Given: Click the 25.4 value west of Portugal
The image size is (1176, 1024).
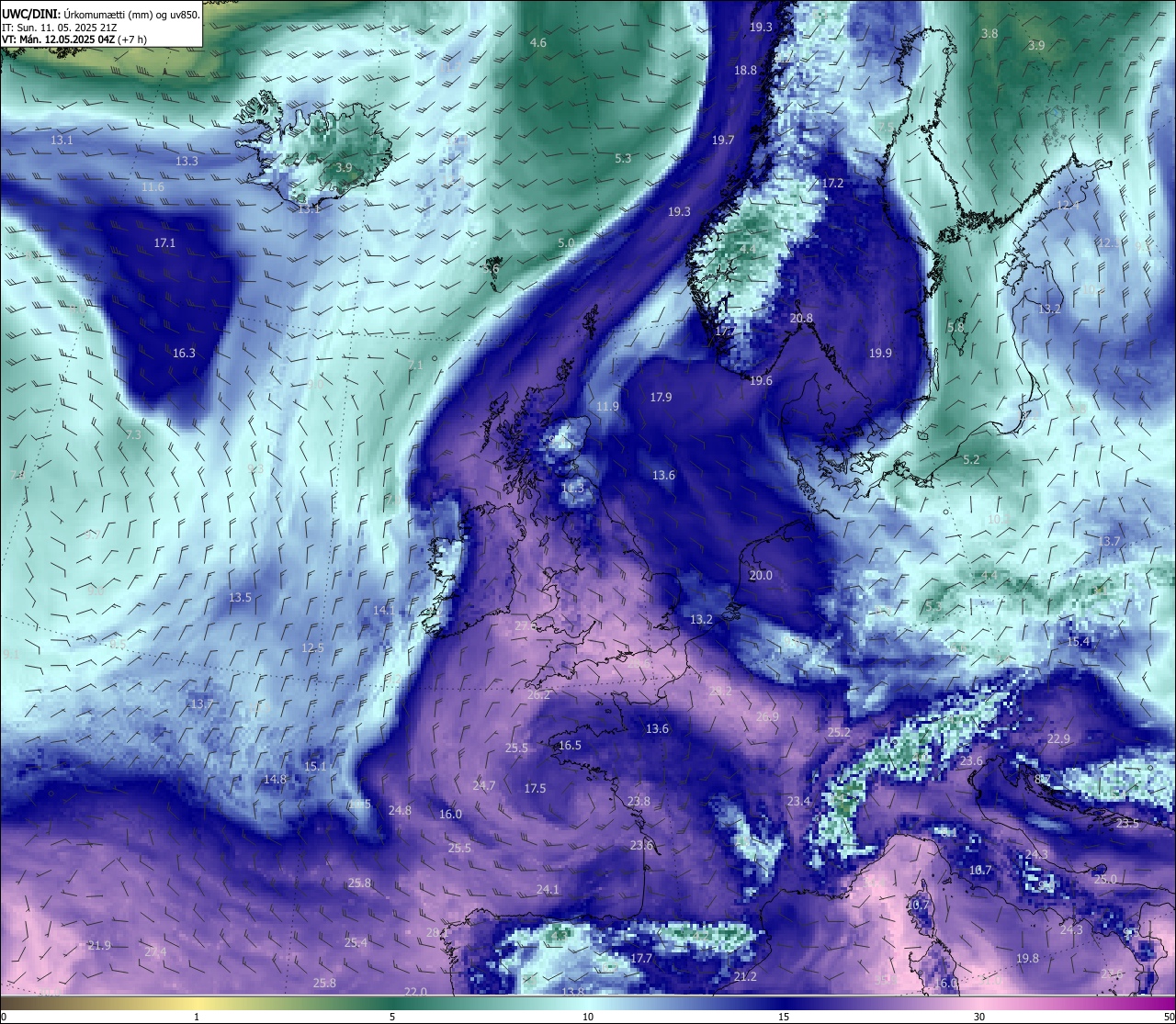Looking at the screenshot, I should click(356, 943).
